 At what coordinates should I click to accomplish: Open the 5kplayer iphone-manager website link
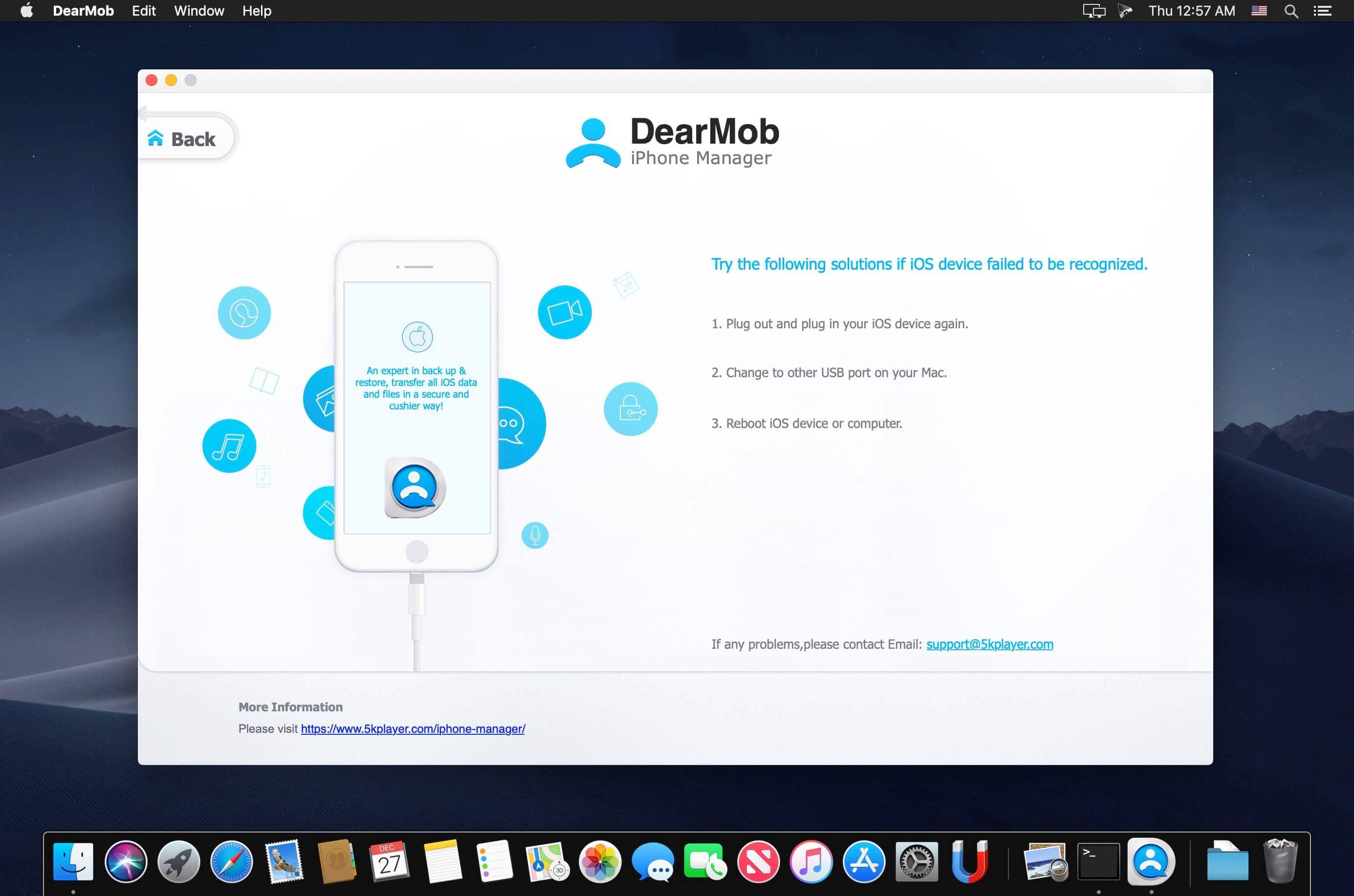[x=413, y=728]
